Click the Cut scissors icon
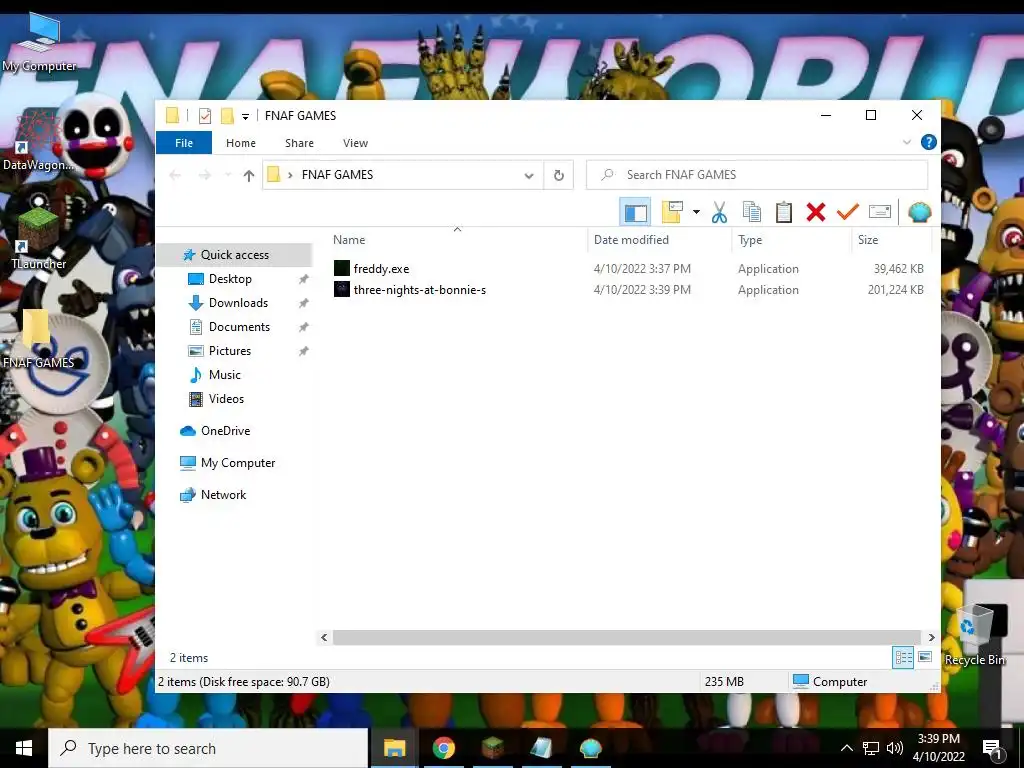This screenshot has height=768, width=1024. click(x=719, y=212)
